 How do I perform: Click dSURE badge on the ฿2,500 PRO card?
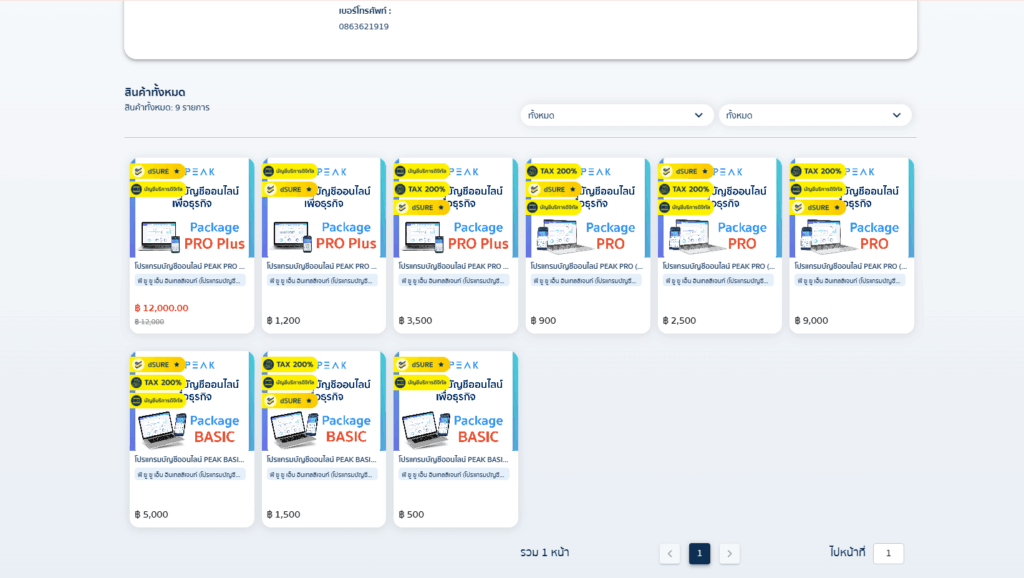click(685, 171)
